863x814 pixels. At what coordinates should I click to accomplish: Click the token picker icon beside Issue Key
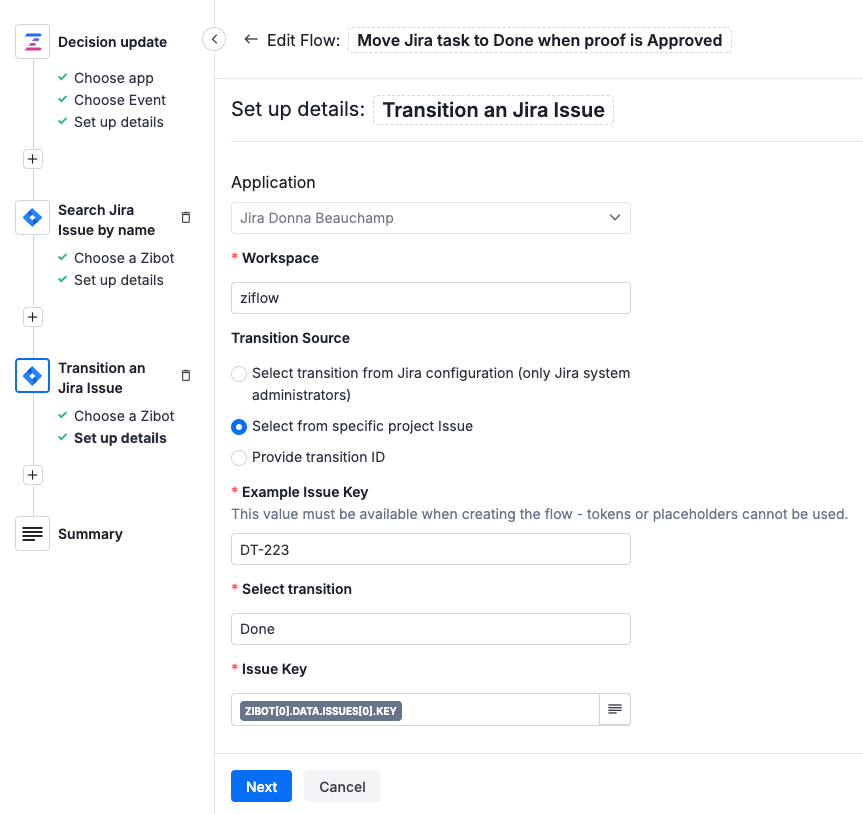point(615,709)
